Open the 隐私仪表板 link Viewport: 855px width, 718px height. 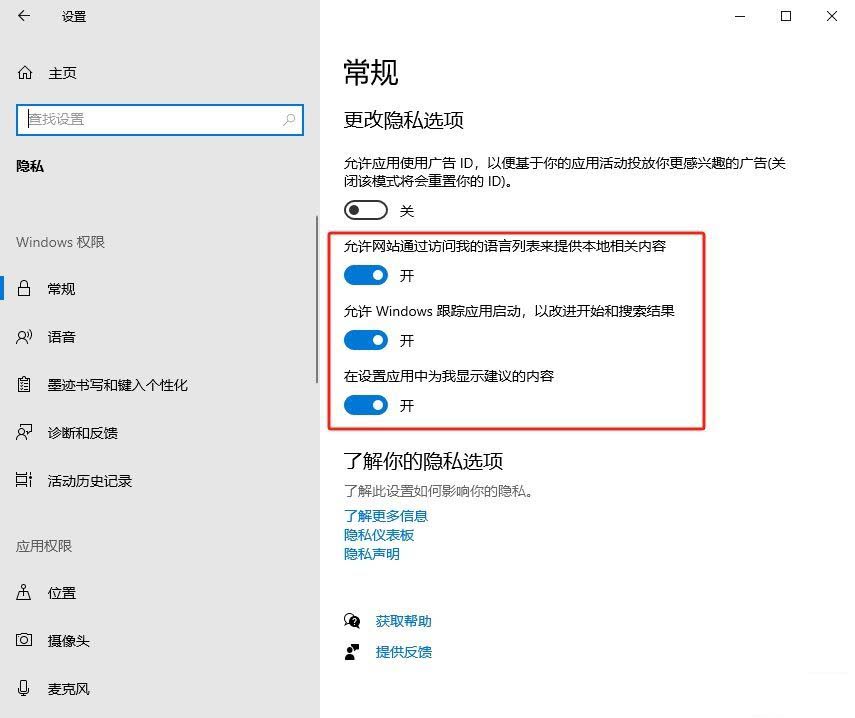[378, 535]
